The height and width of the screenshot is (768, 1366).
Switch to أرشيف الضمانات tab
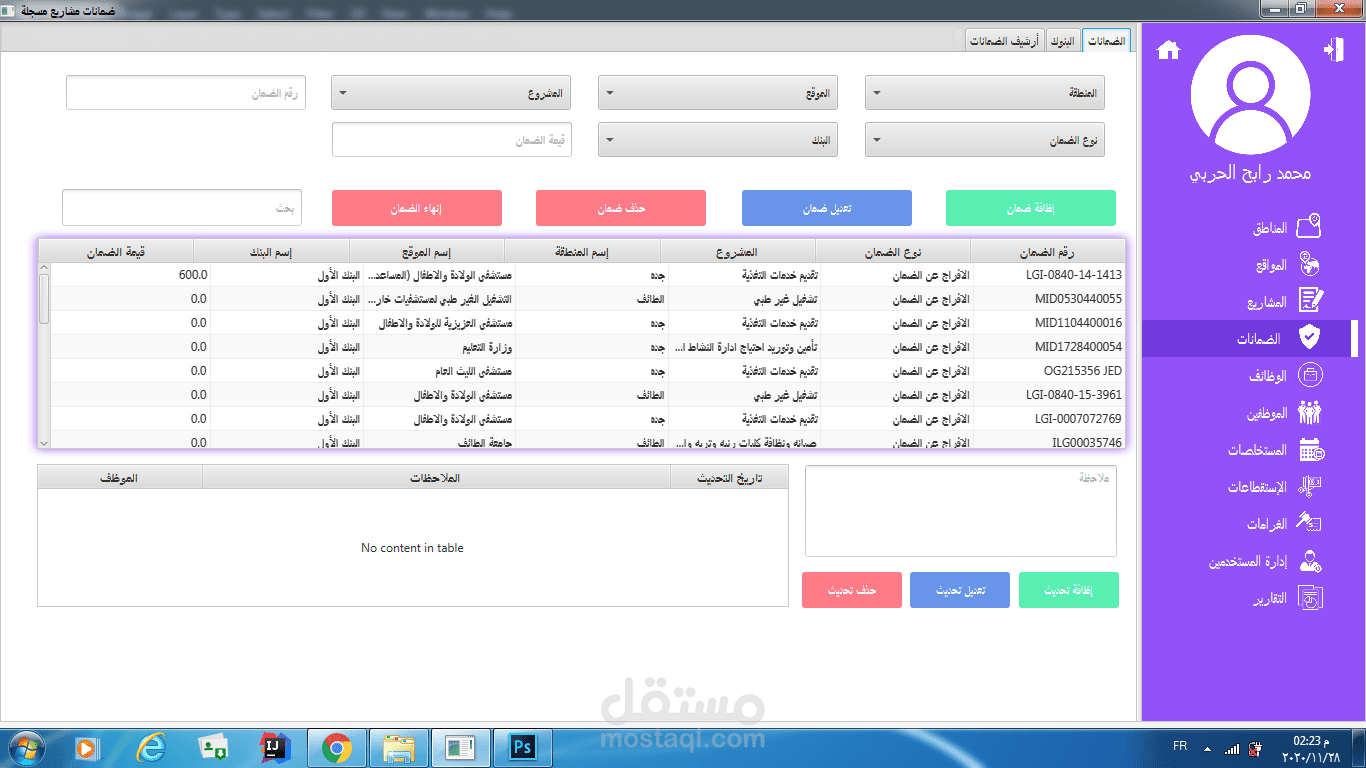pyautogui.click(x=1005, y=41)
